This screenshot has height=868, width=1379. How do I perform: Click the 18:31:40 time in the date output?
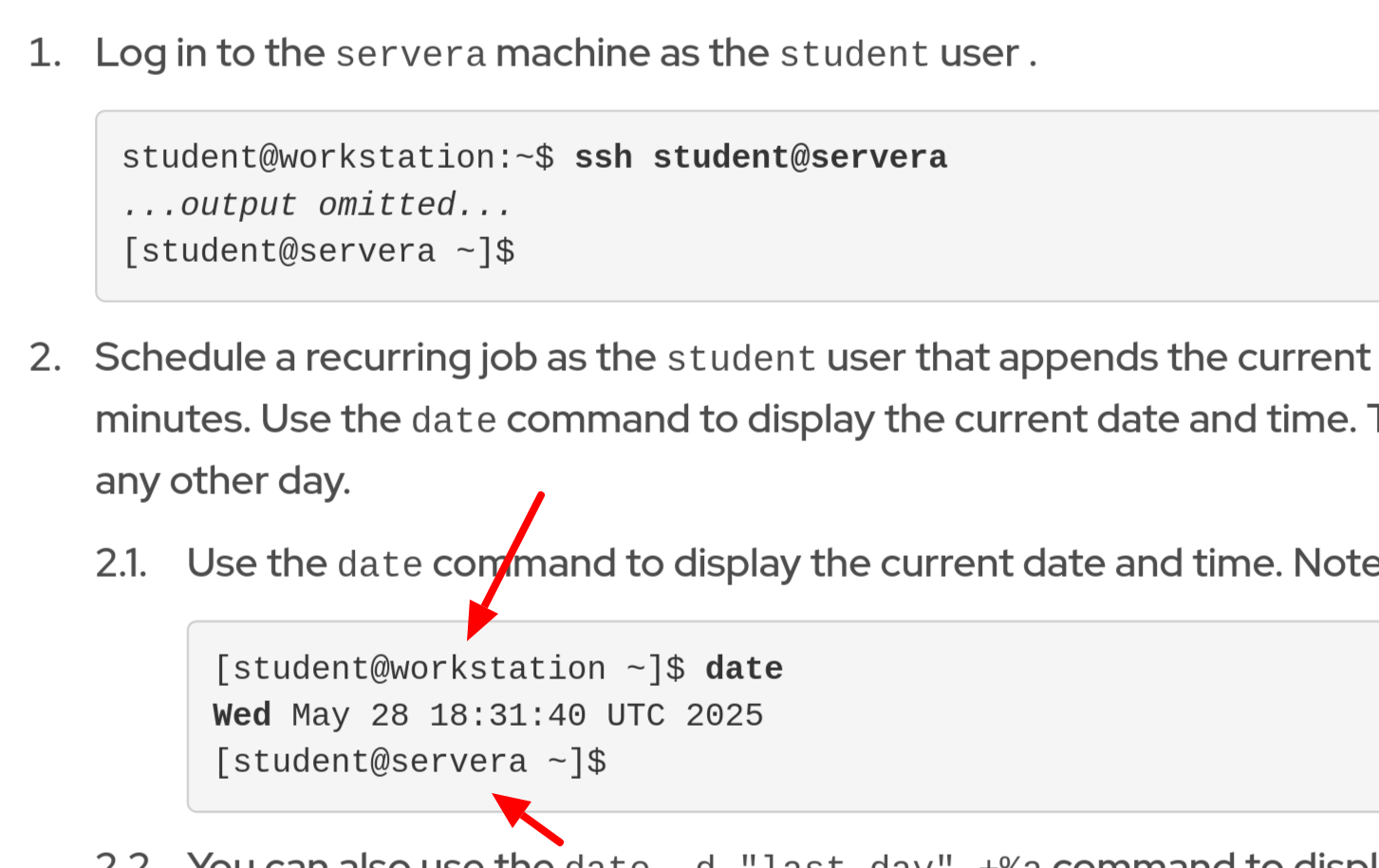click(x=508, y=715)
